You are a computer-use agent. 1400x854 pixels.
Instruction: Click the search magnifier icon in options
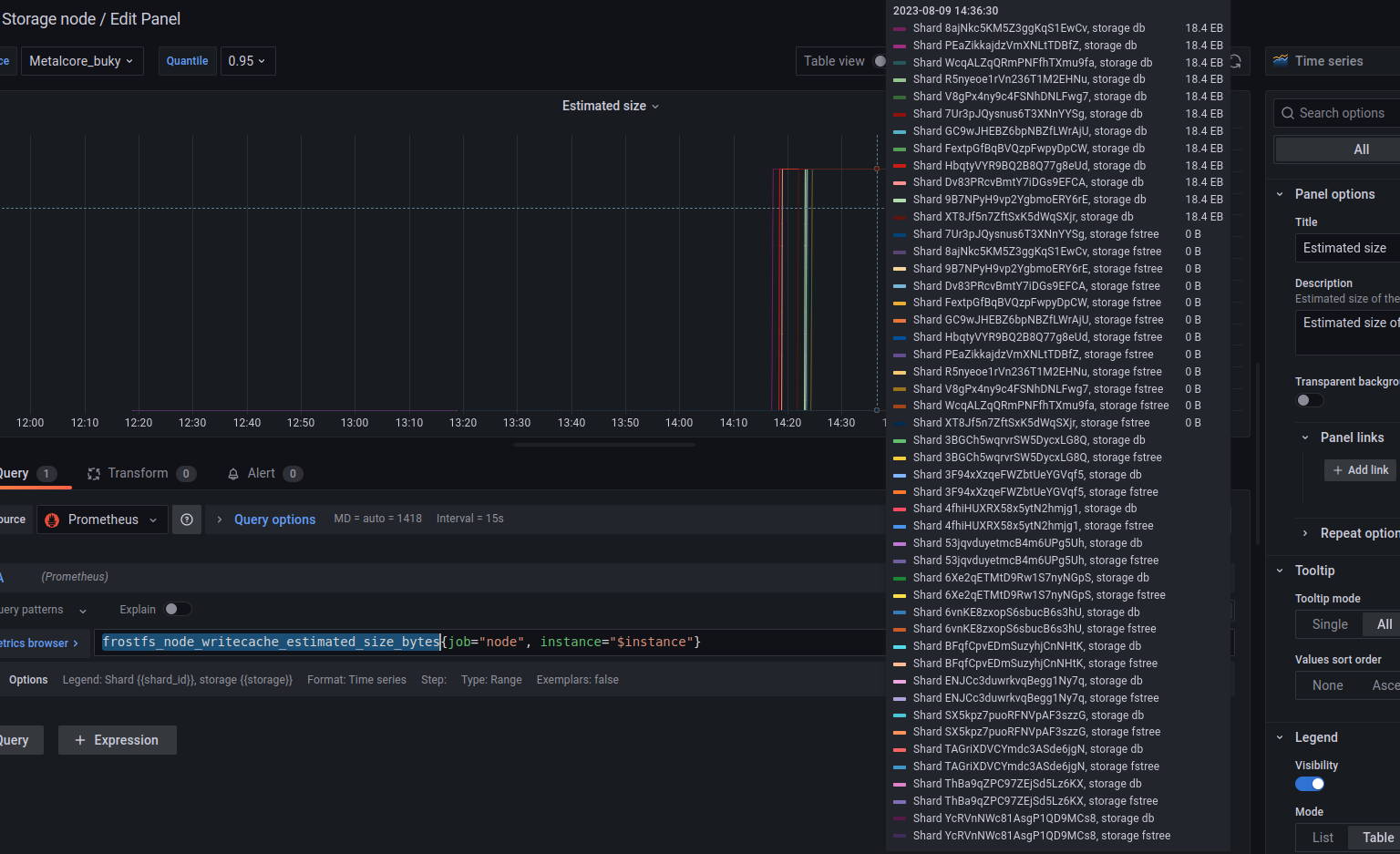tap(1288, 113)
